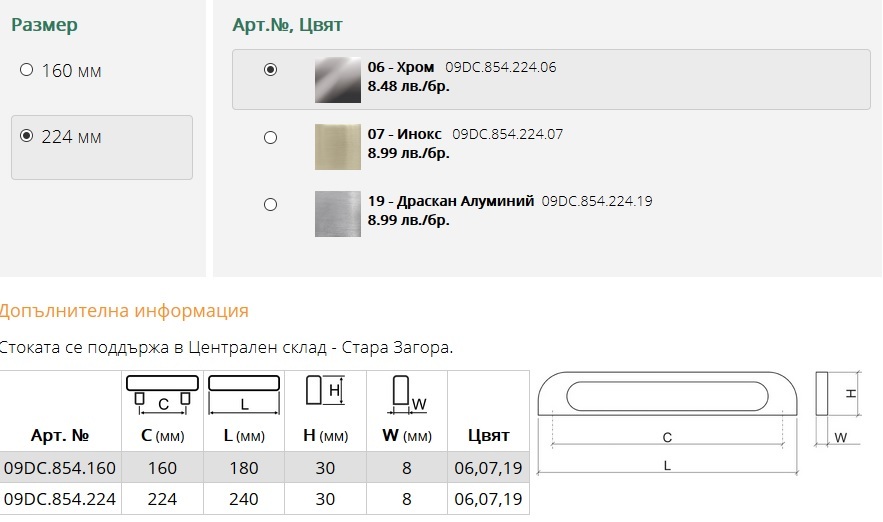Viewport: 883px width, 522px height.
Task: Click the W width dimension icon
Action: [x=409, y=395]
